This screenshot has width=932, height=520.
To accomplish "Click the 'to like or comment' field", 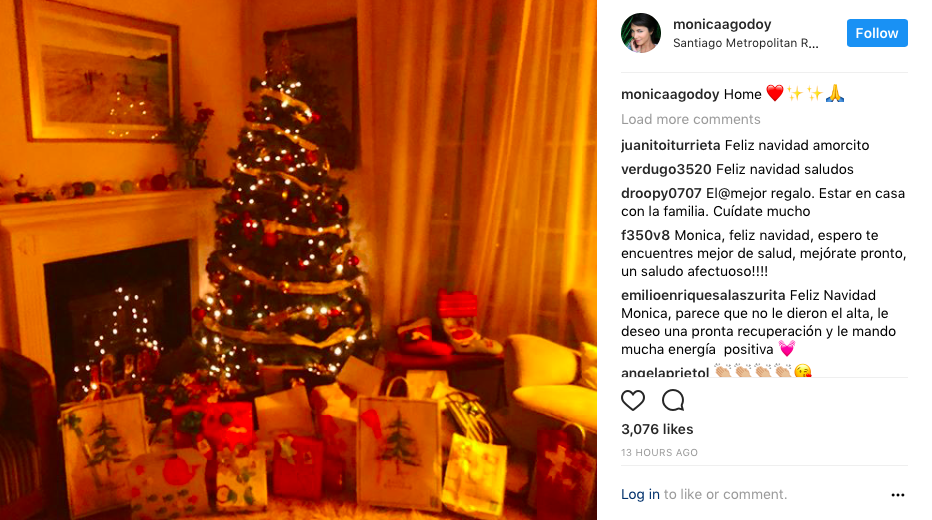I will pyautogui.click(x=725, y=494).
